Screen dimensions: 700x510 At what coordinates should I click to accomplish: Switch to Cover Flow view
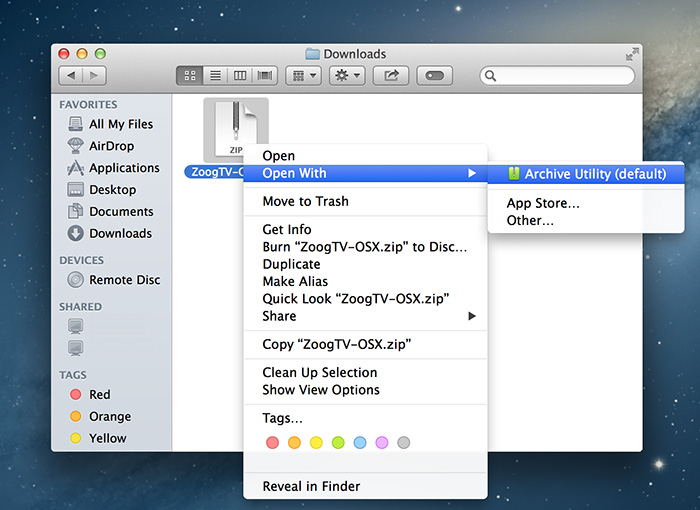pos(265,75)
